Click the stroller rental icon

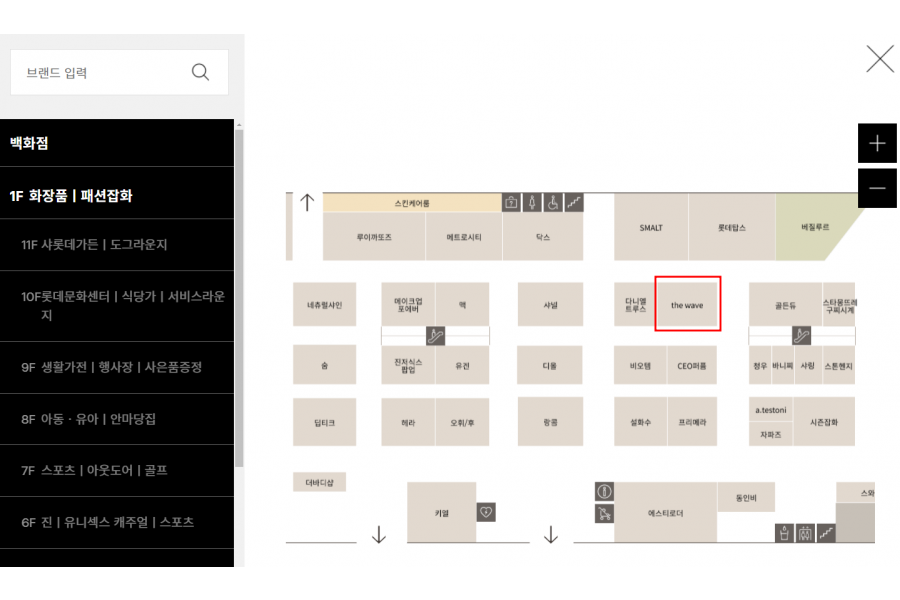click(604, 513)
